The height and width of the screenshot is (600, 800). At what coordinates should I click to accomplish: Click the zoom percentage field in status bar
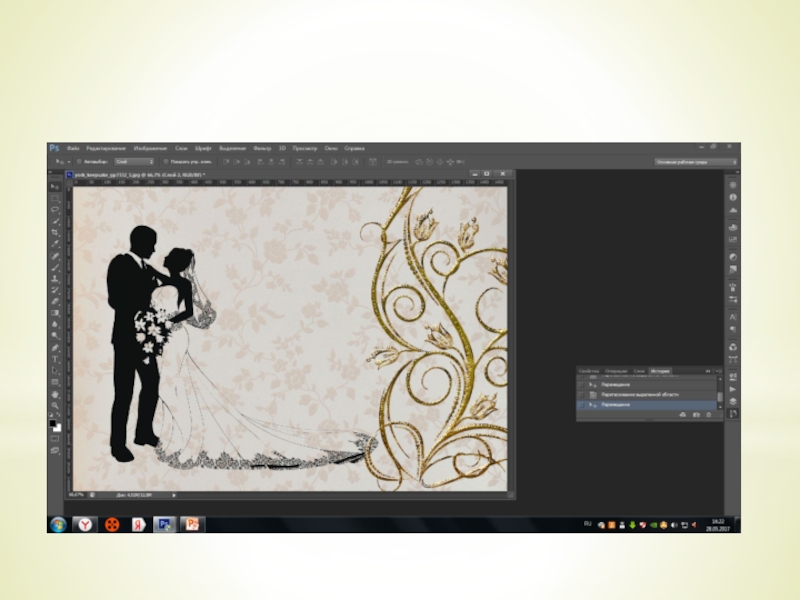coord(76,495)
